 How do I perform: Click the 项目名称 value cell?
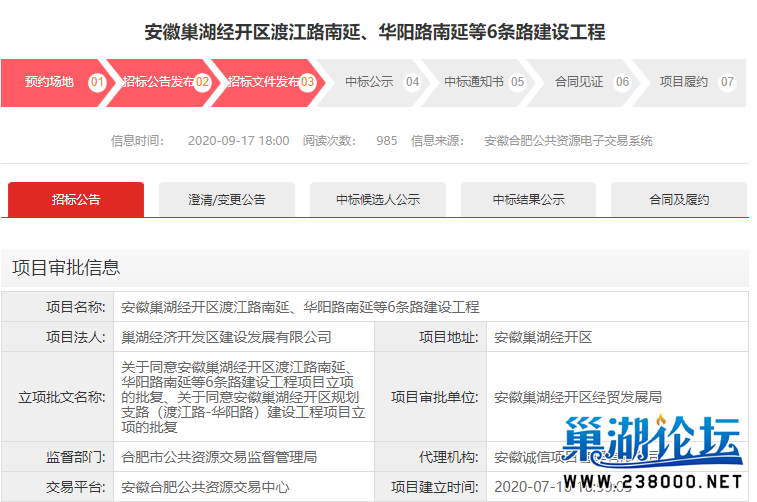[x=431, y=307]
